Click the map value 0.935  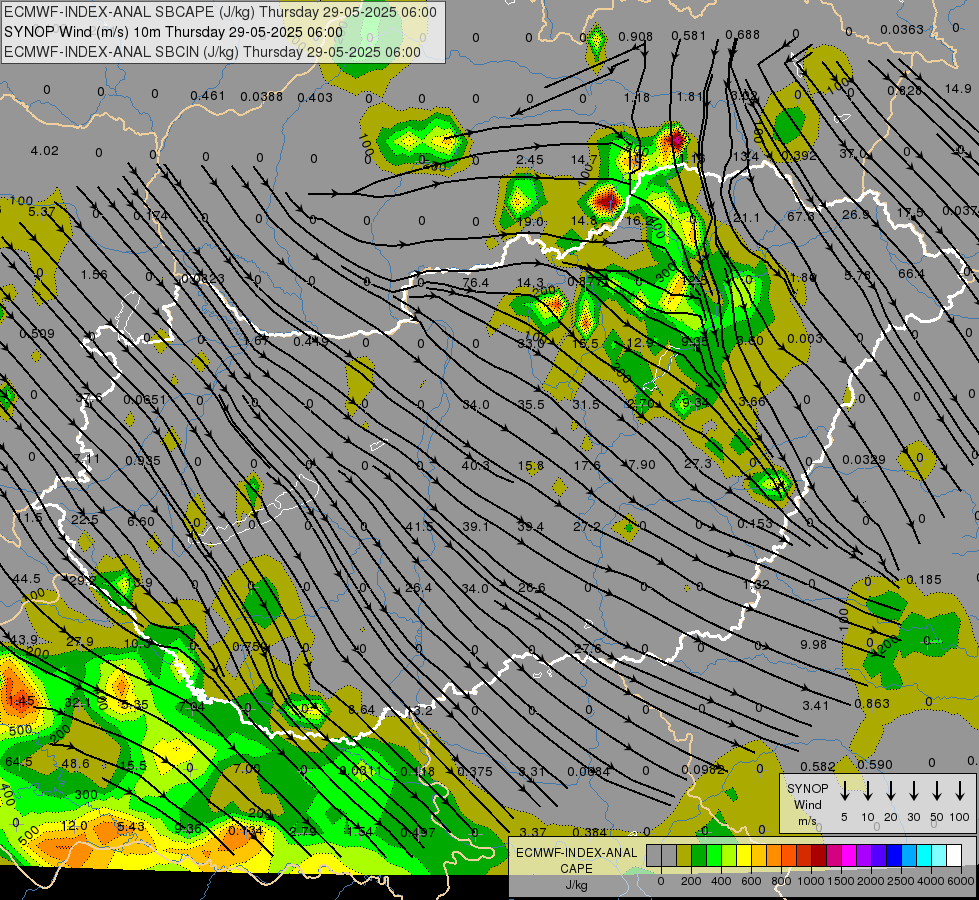pyautogui.click(x=143, y=461)
